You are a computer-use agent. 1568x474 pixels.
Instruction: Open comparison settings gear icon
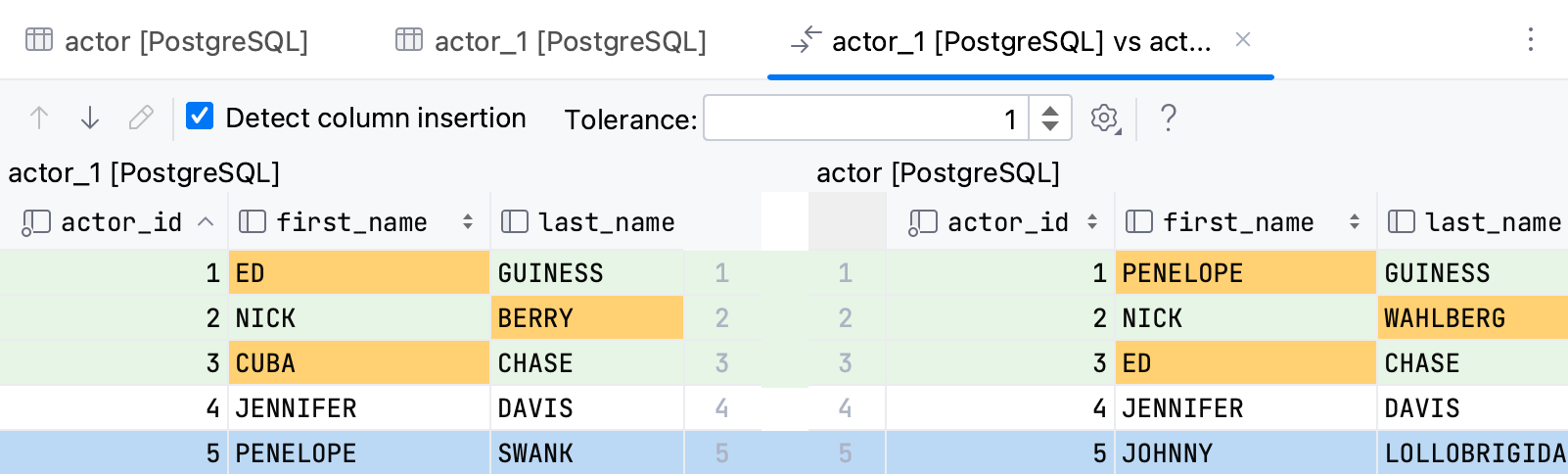click(1104, 118)
